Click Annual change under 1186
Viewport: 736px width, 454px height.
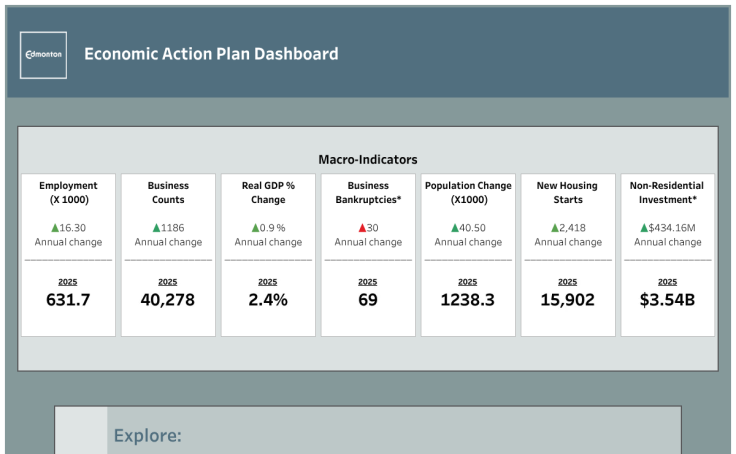[x=168, y=242]
